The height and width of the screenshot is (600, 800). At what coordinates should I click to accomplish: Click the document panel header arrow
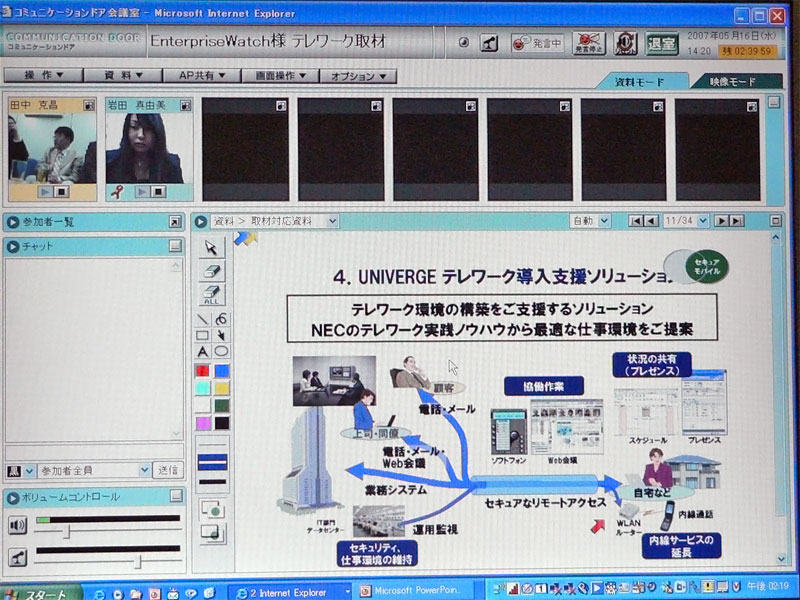(201, 221)
